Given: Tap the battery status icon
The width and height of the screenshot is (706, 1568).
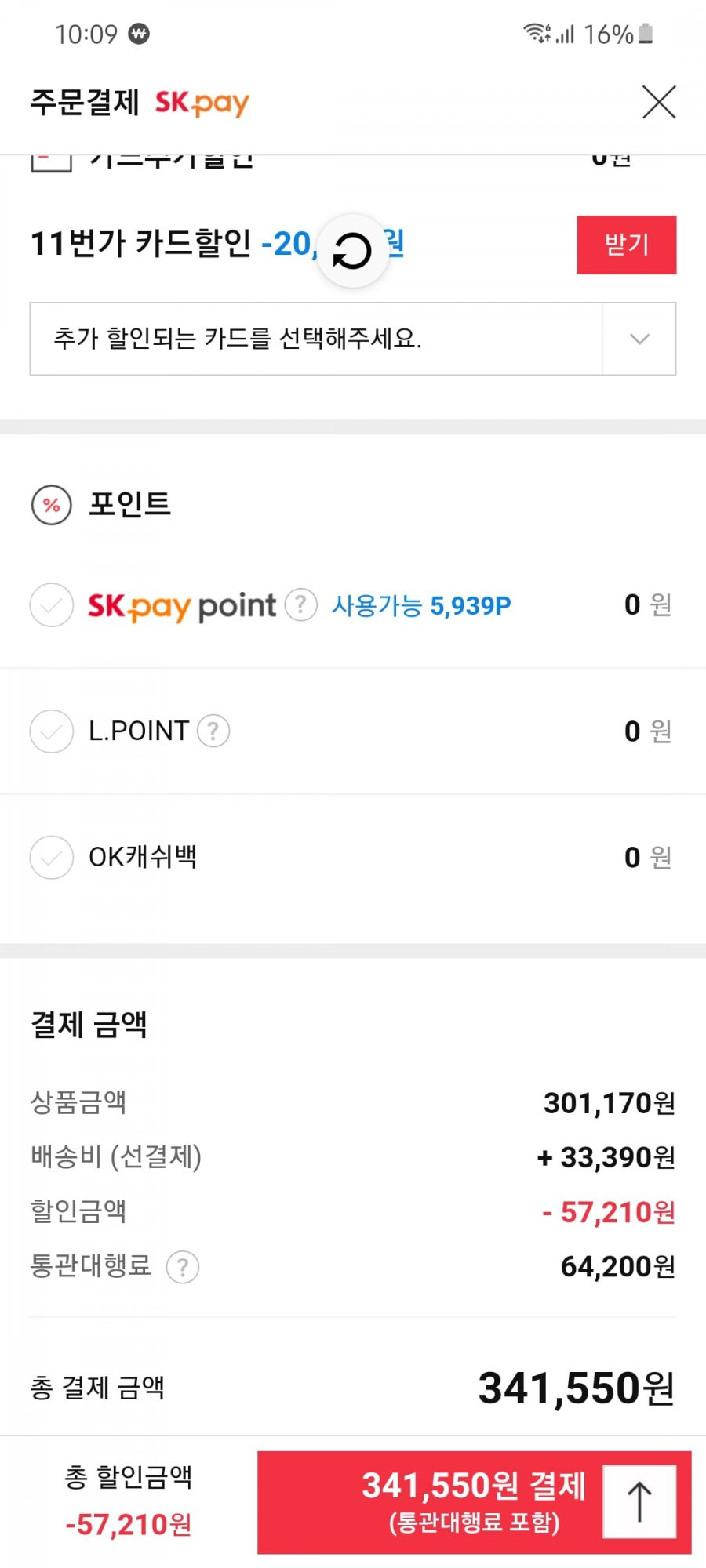Looking at the screenshot, I should tap(646, 34).
